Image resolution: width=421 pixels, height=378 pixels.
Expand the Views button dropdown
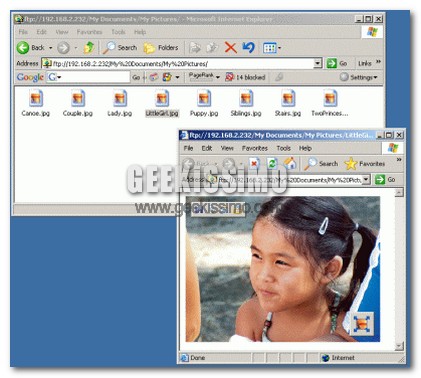pyautogui.click(x=279, y=48)
